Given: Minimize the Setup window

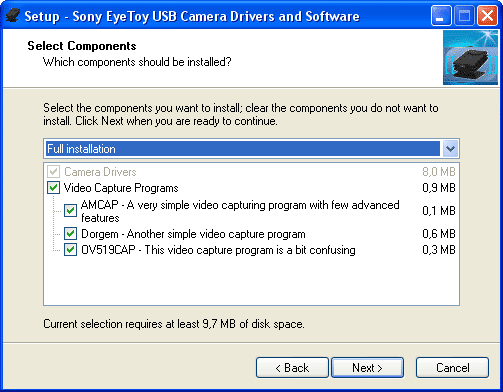Looking at the screenshot, I should point(441,16).
